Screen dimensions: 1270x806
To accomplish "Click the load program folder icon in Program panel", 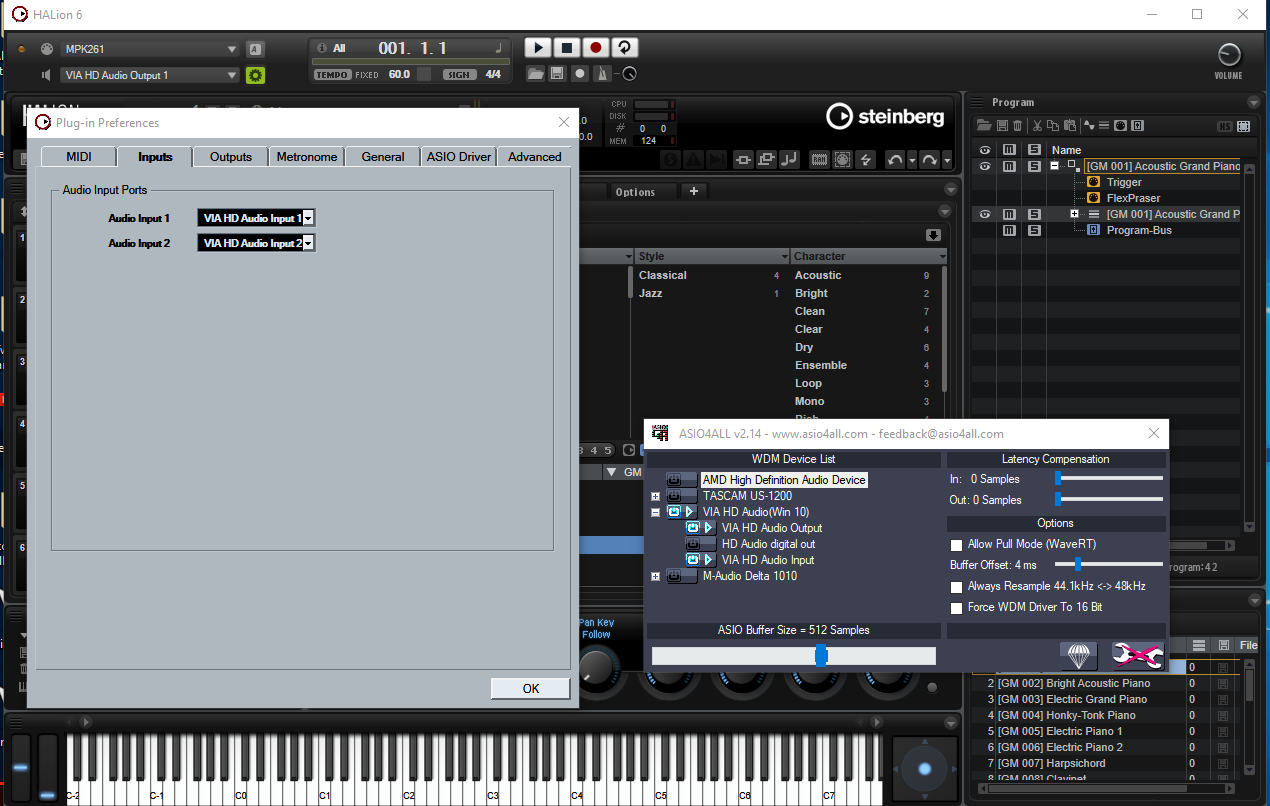I will [984, 126].
